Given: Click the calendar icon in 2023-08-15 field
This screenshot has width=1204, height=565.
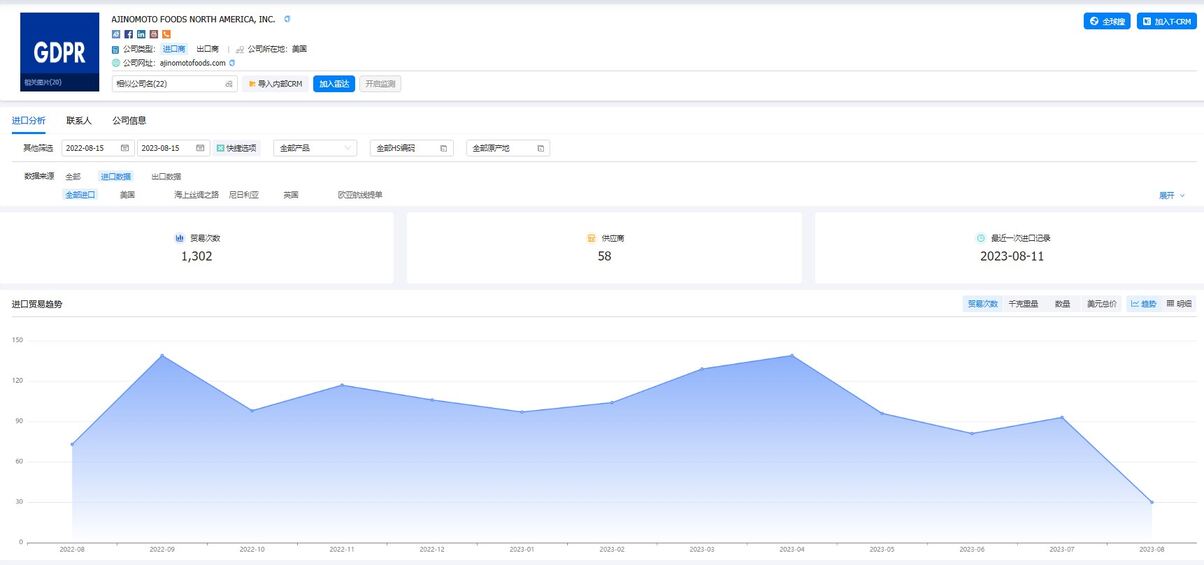Looking at the screenshot, I should point(201,148).
